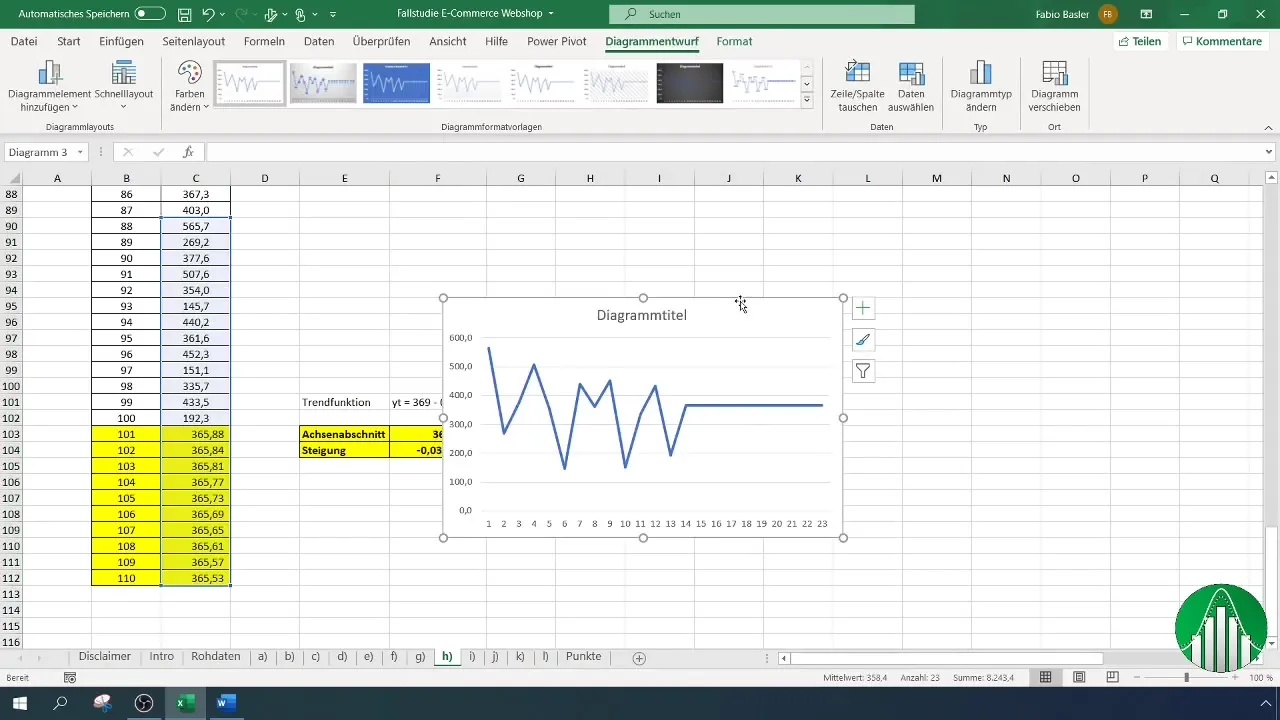Image resolution: width=1280 pixels, height=720 pixels.
Task: Open the Undo history dropdown arrow
Action: click(223, 15)
